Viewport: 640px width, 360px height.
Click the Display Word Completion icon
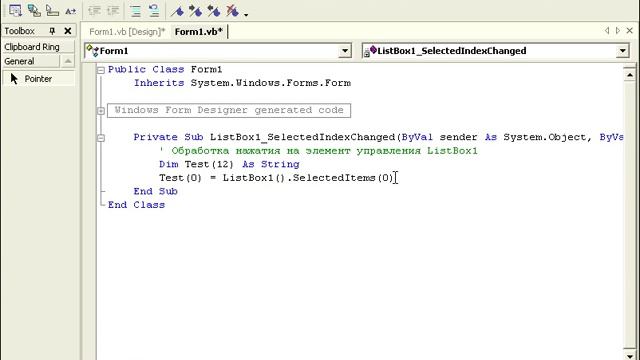(x=71, y=11)
